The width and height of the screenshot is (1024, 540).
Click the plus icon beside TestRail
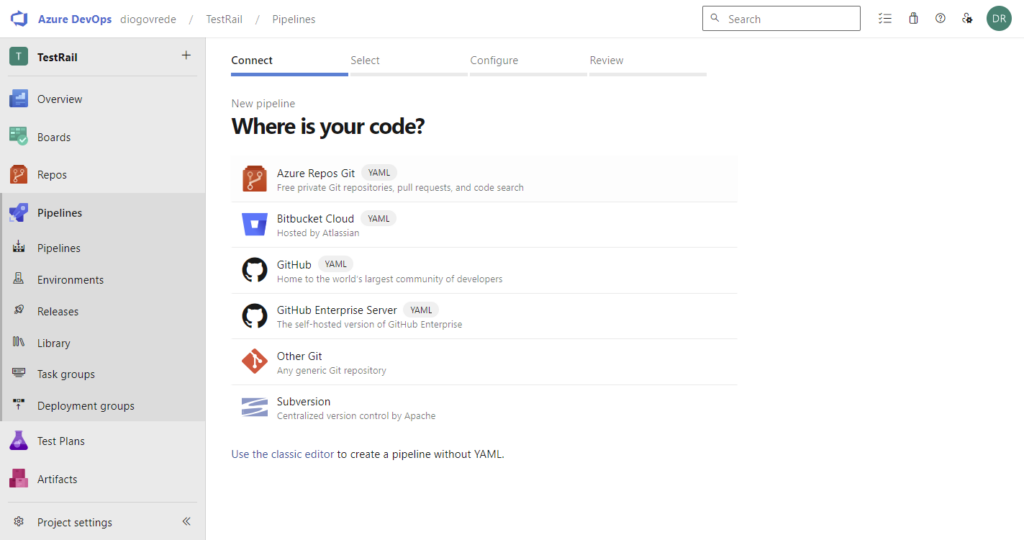[186, 56]
